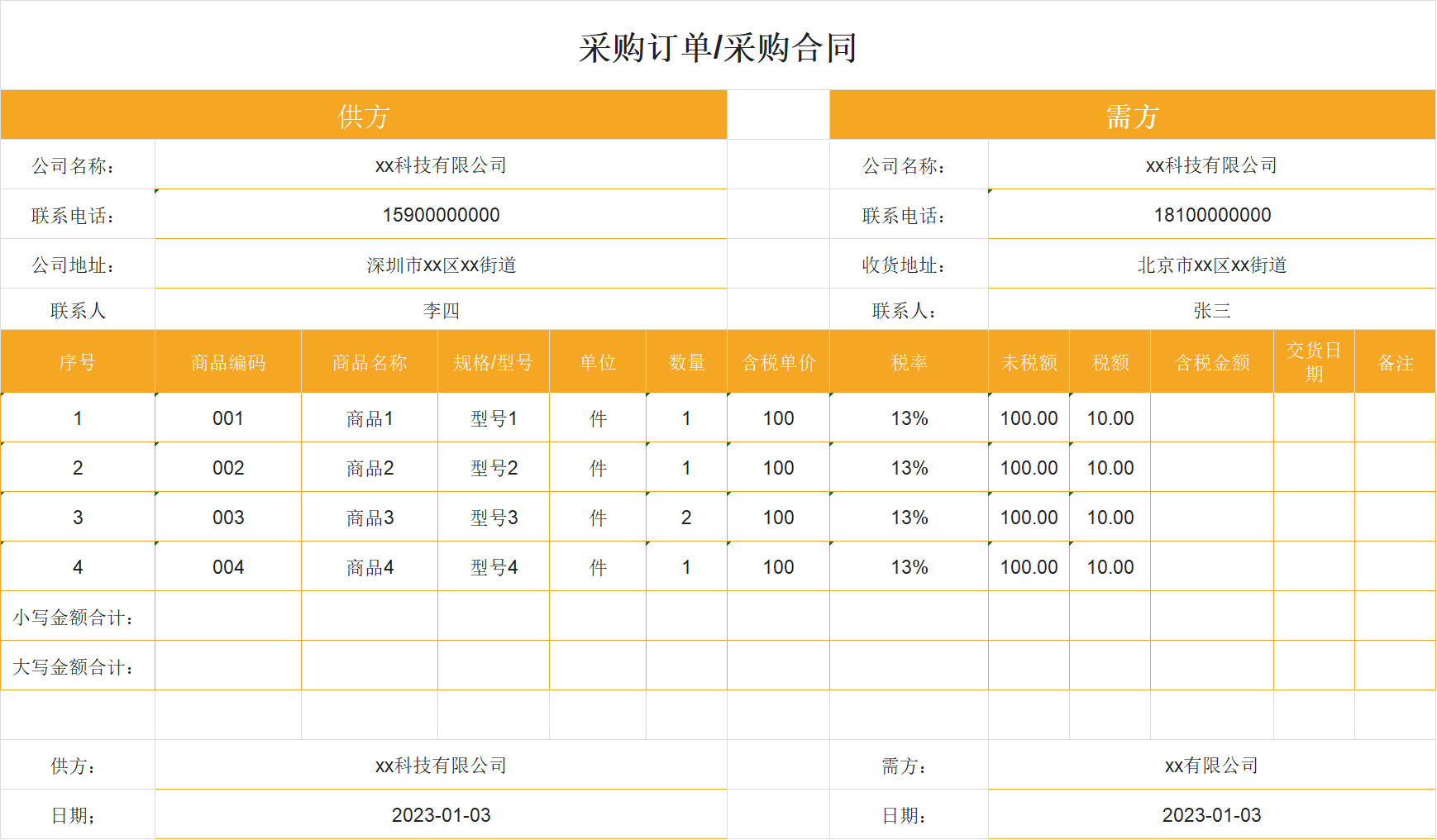Viewport: 1437px width, 840px height.
Task: Select the address 北京市xx区xx街道
Action: (1212, 265)
